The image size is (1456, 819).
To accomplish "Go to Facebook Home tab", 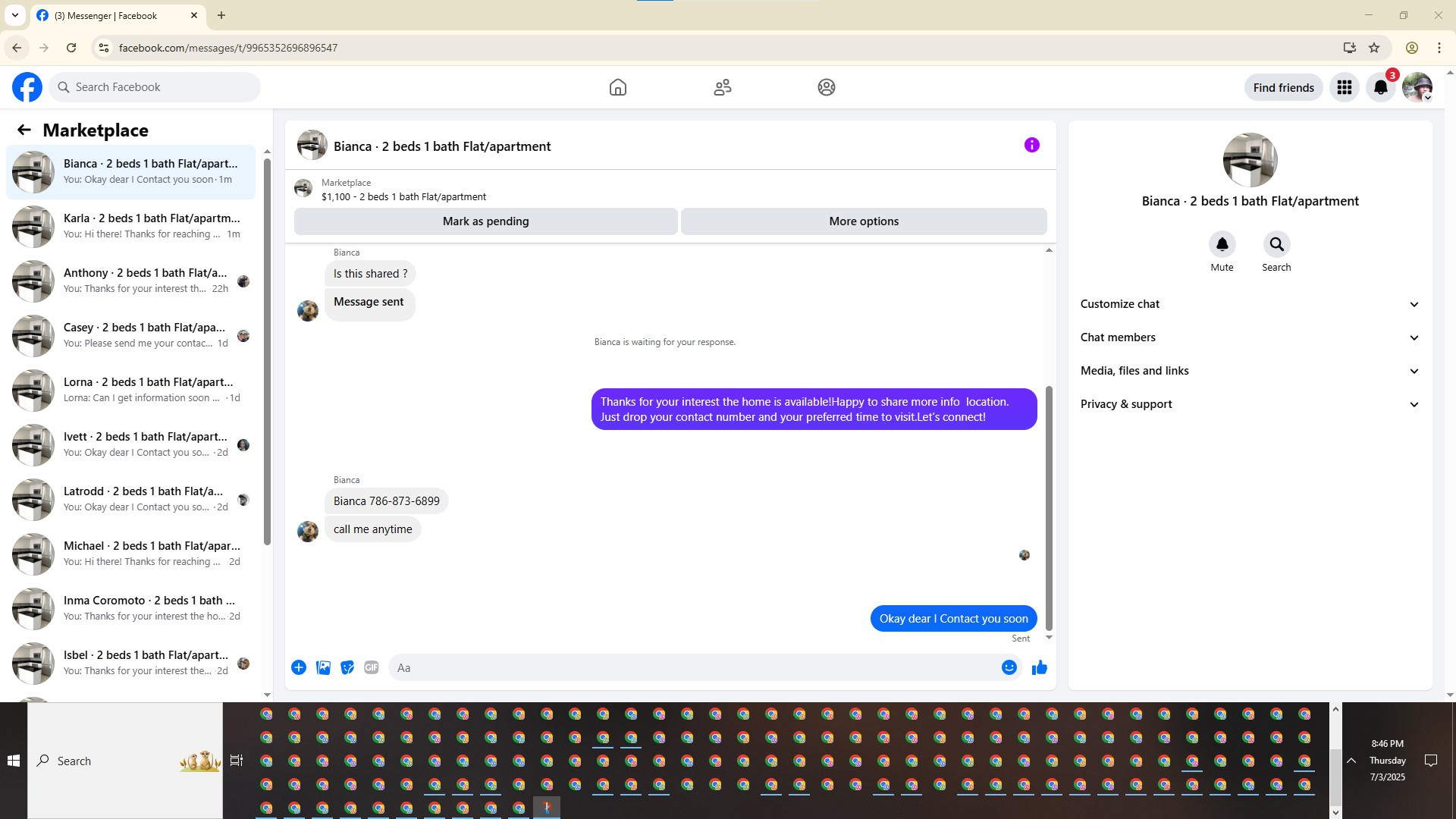I will coord(617,87).
